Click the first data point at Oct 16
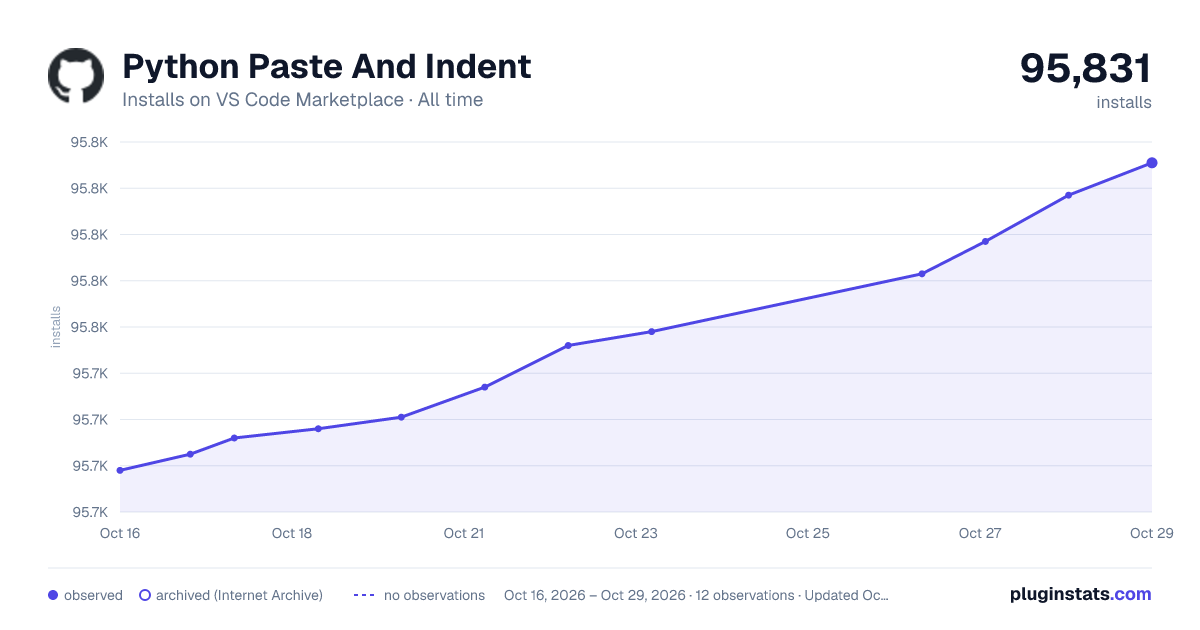Screen dimensions: 1200x630 (120, 470)
